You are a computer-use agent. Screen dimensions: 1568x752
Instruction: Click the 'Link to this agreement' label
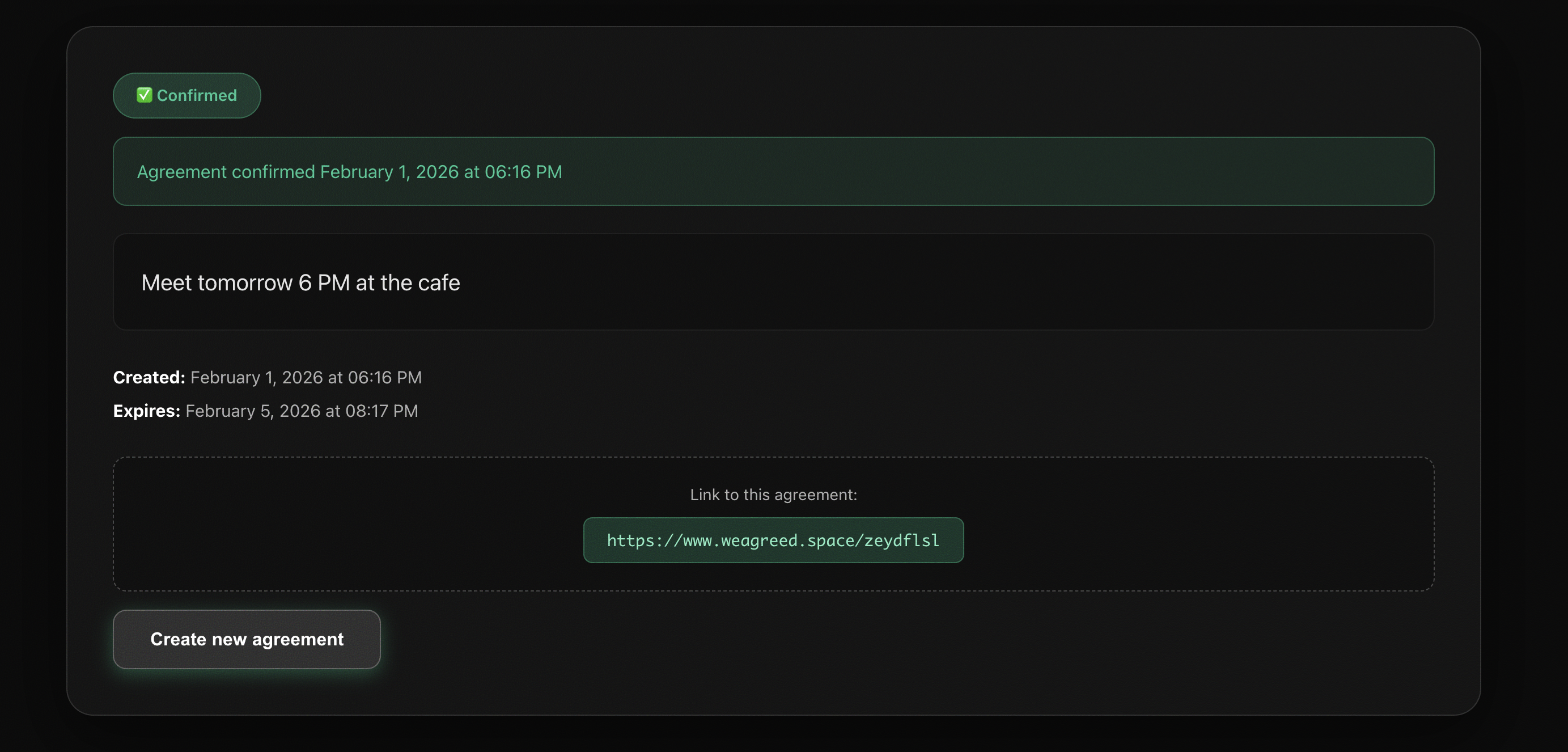pos(773,495)
